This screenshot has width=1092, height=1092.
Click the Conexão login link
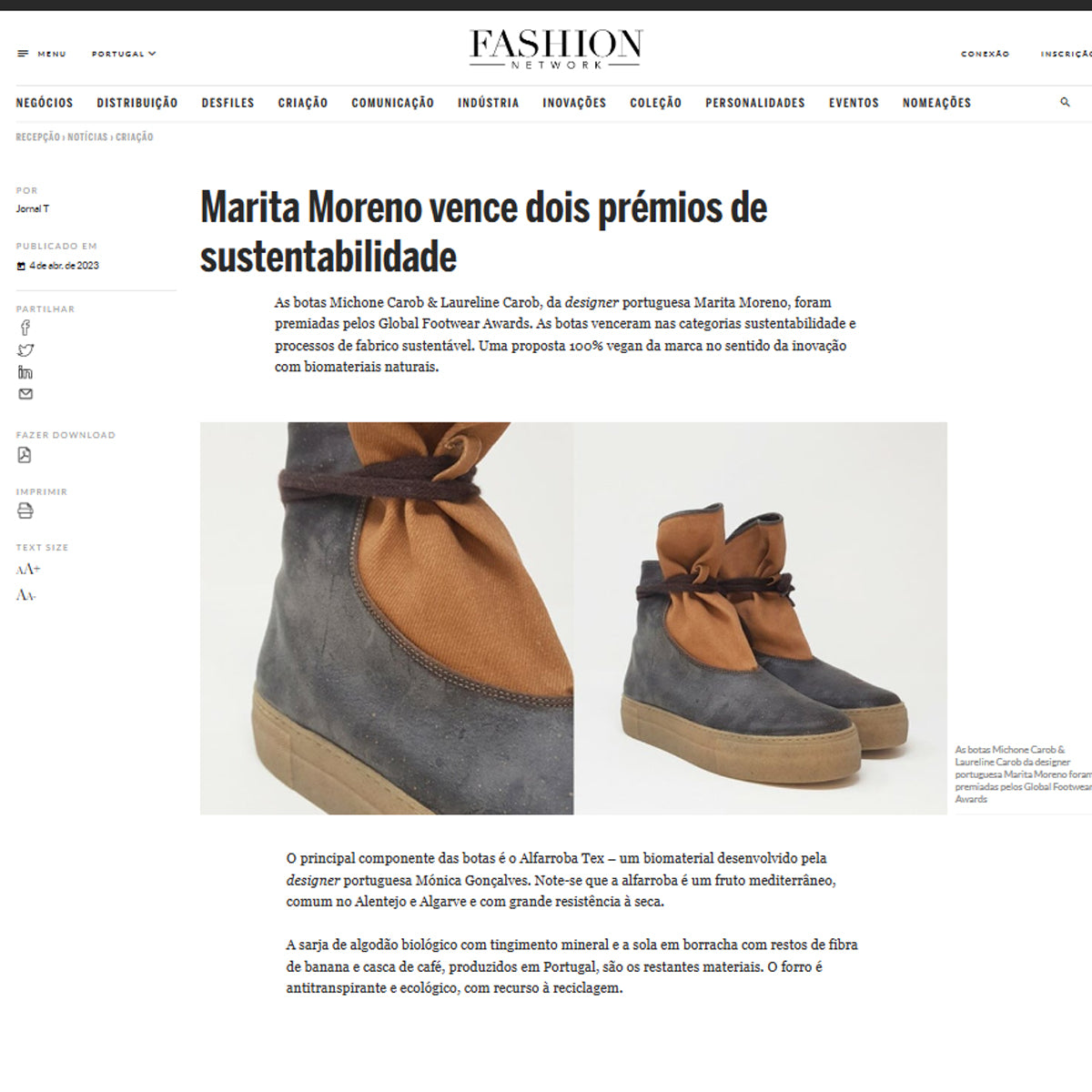pos(986,54)
